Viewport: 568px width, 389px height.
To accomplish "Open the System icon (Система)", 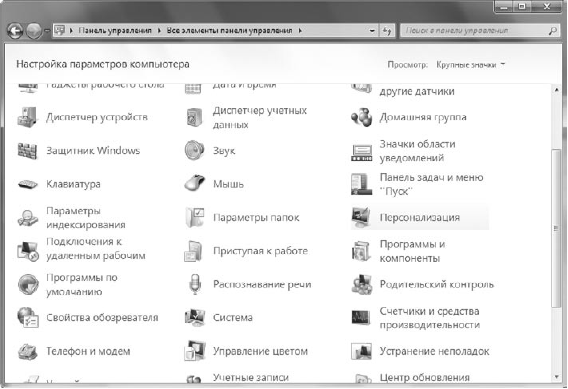I will [195, 317].
